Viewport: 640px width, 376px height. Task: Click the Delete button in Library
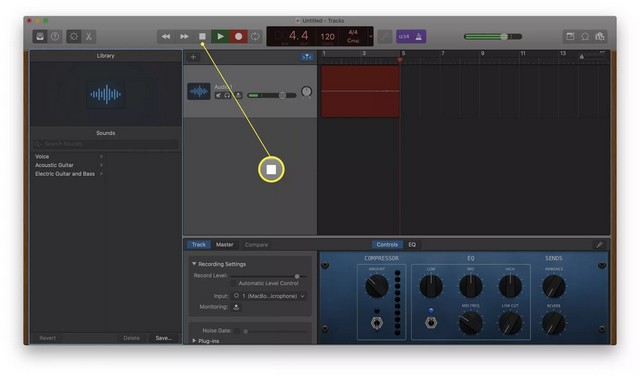131,338
